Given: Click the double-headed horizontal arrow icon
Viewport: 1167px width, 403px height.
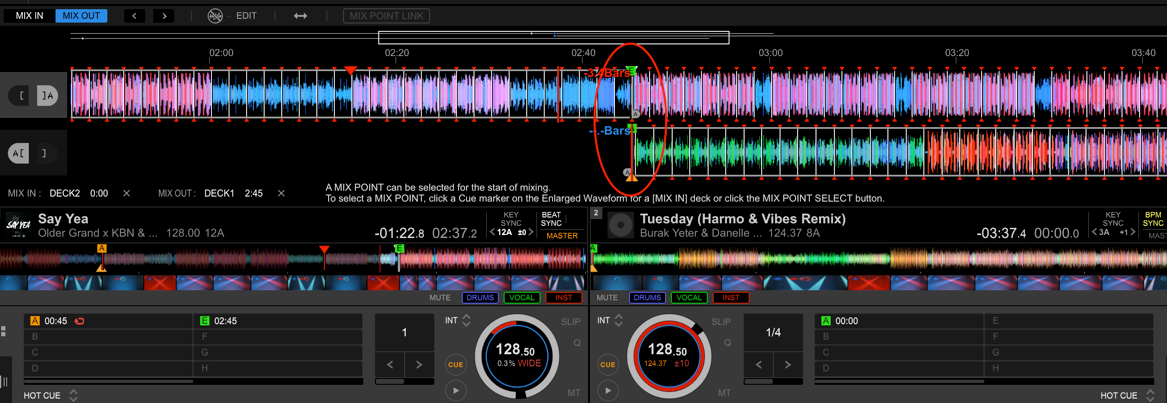Looking at the screenshot, I should click(300, 16).
